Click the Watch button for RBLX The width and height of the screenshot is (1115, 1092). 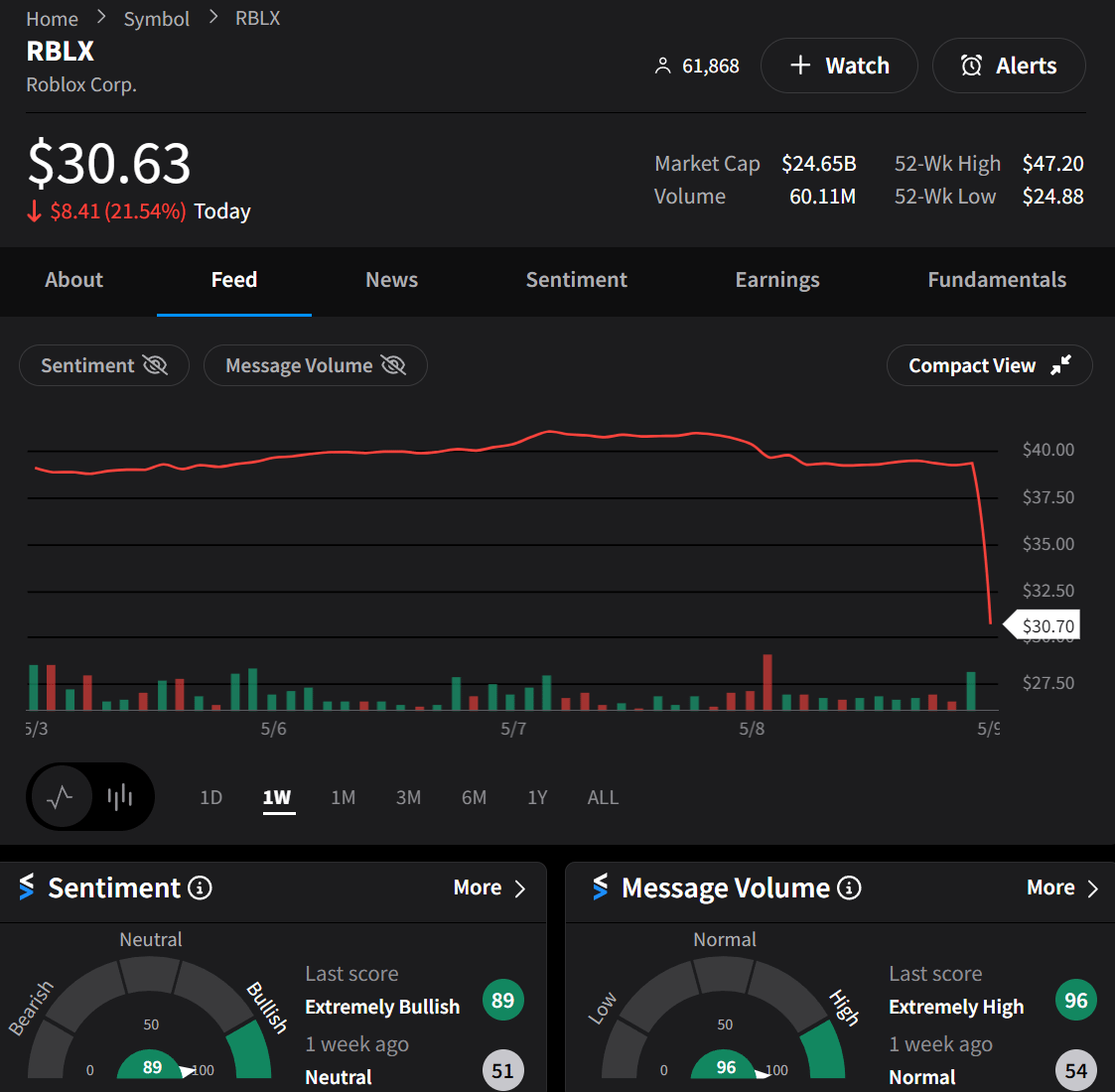tap(839, 66)
